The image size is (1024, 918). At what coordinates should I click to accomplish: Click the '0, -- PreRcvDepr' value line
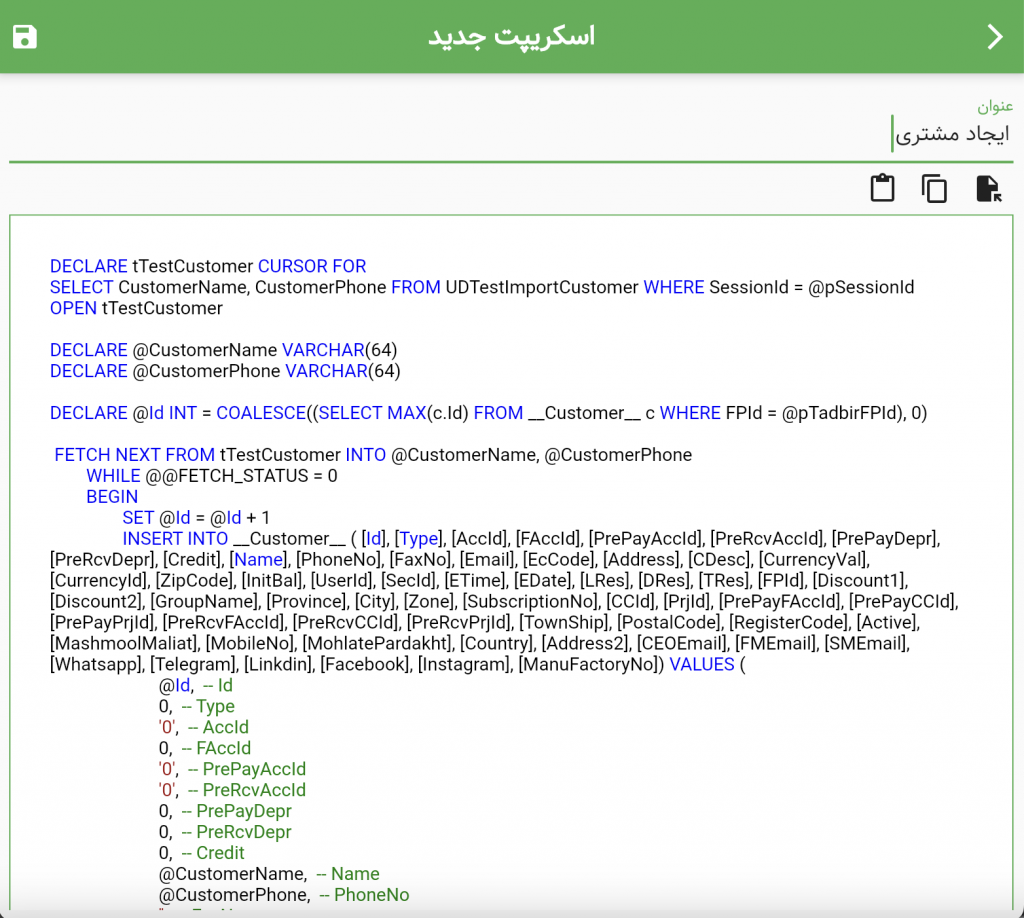[225, 832]
